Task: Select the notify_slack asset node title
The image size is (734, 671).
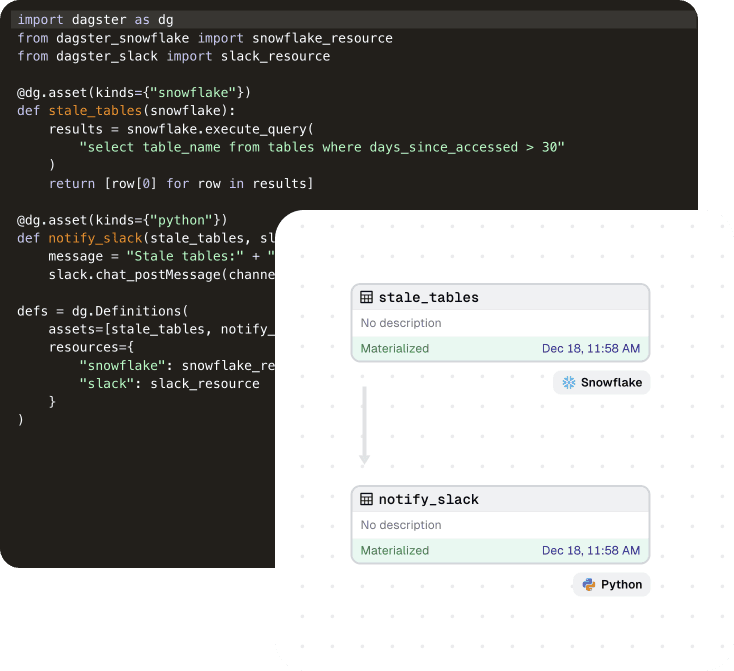Action: point(428,499)
